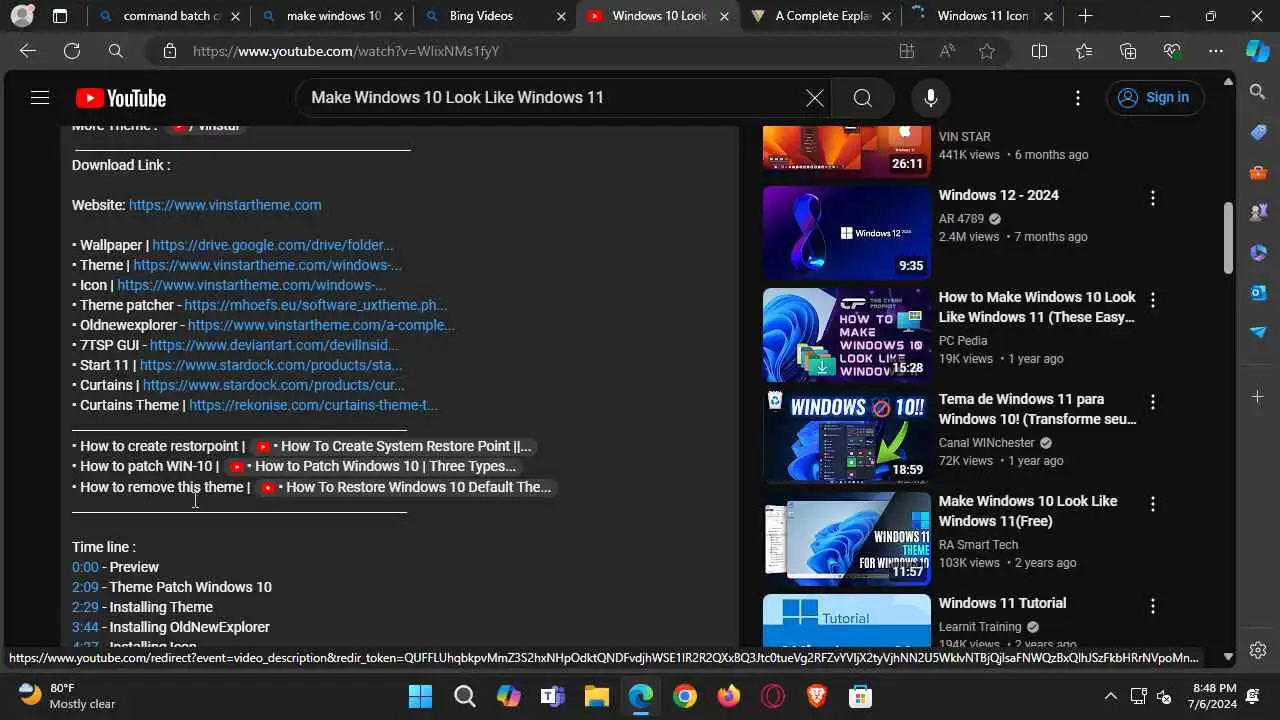The image size is (1280, 720).
Task: Switch to the Bing Videos tab
Action: click(480, 16)
